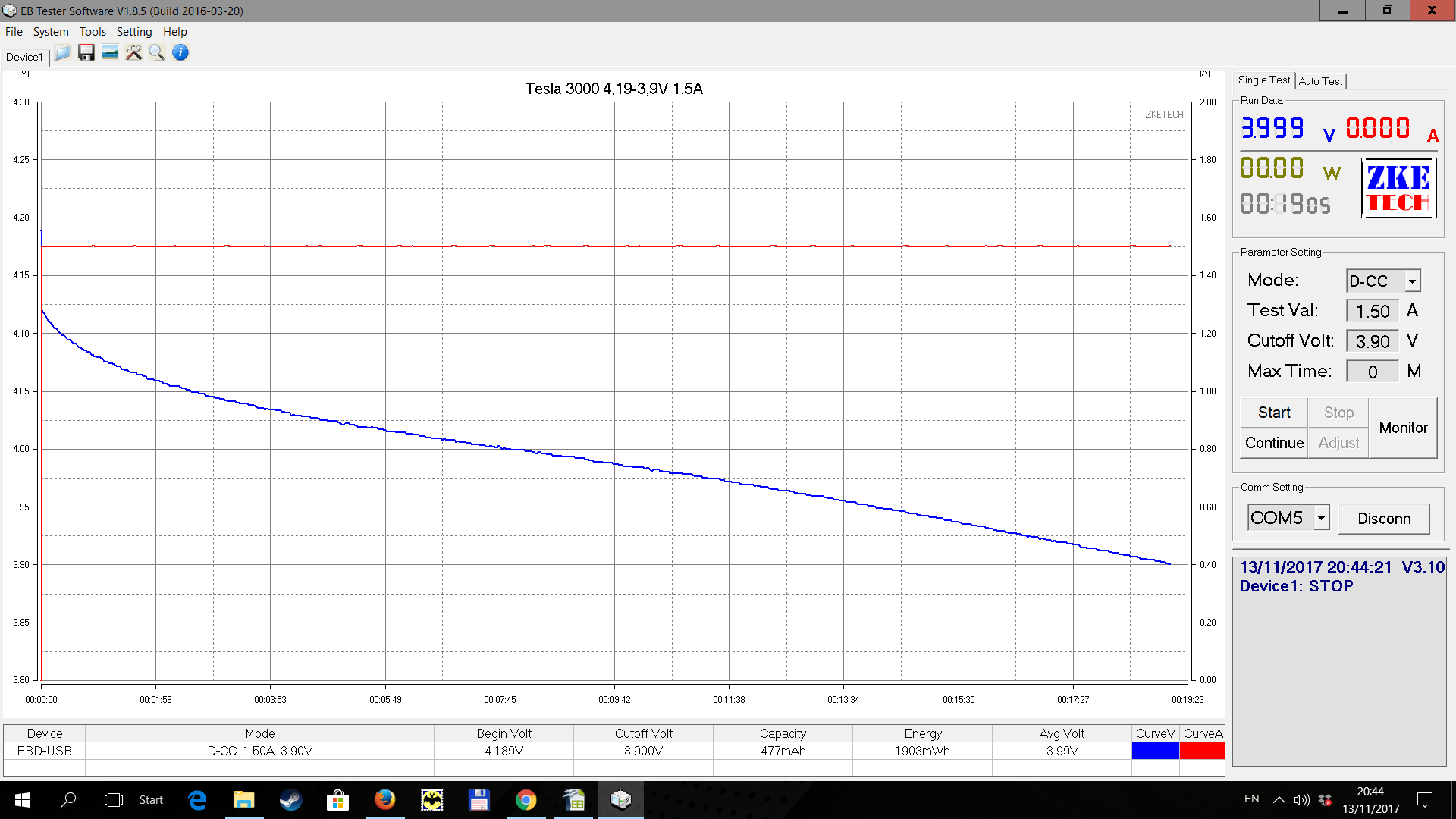Viewport: 1456px width, 819px height.
Task: Expand the COM5 port dropdown
Action: (x=1321, y=518)
